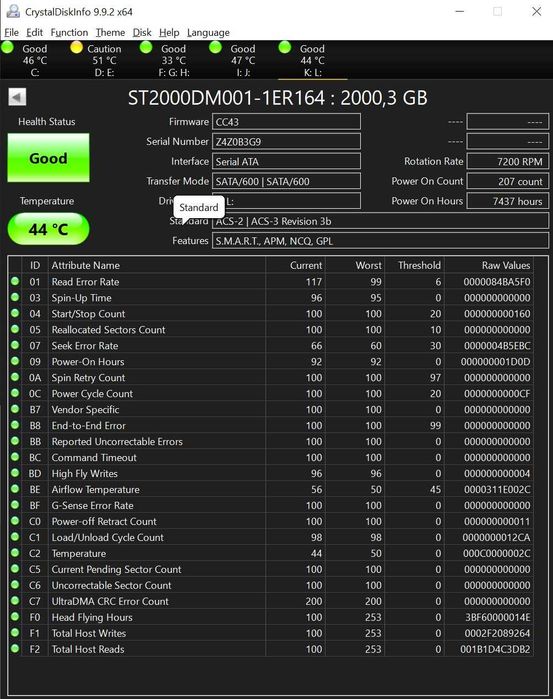Click the status dot for Reallocated Sectors Count
The width and height of the screenshot is (553, 699).
point(15,329)
